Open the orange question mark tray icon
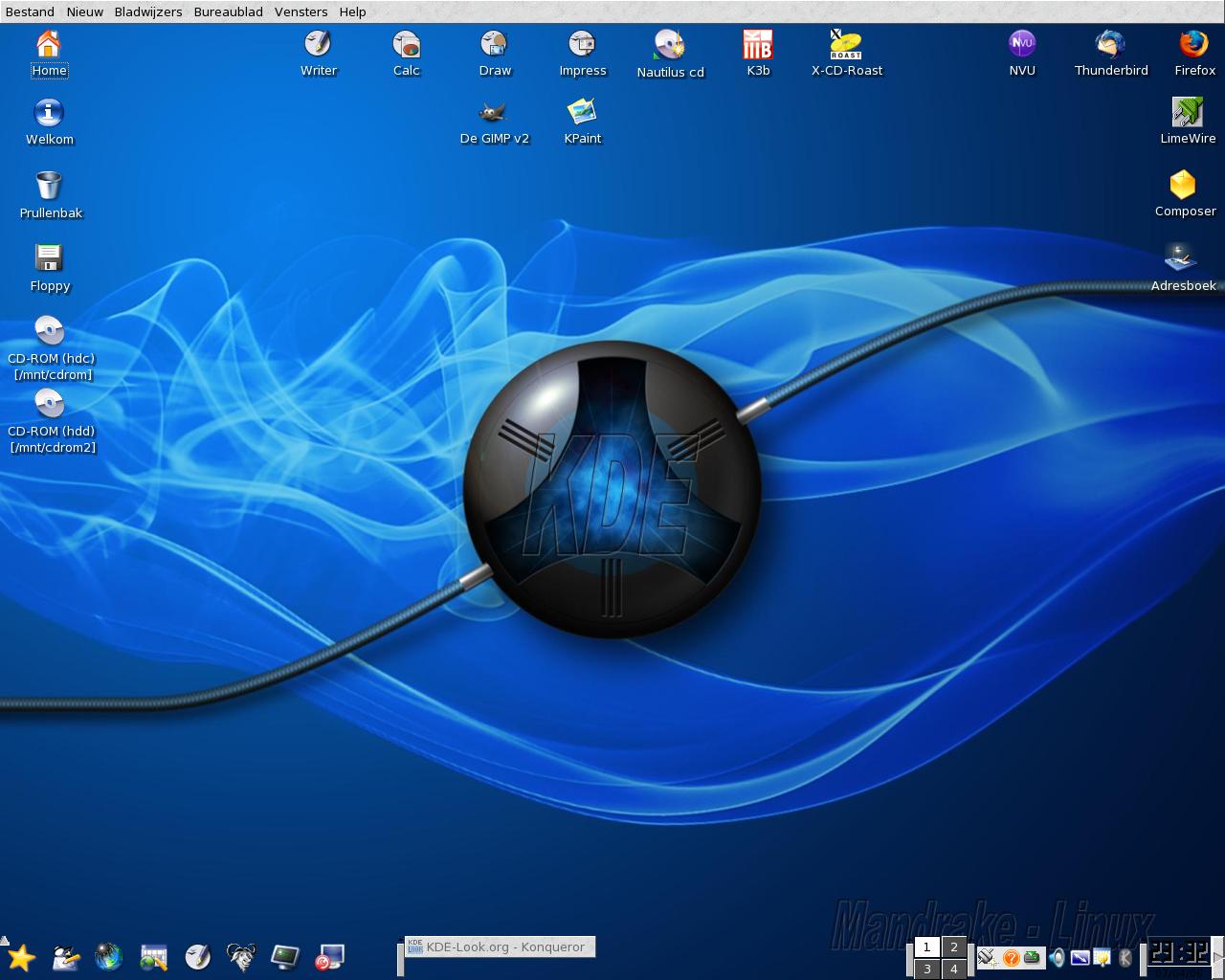The image size is (1225, 980). click(1011, 957)
